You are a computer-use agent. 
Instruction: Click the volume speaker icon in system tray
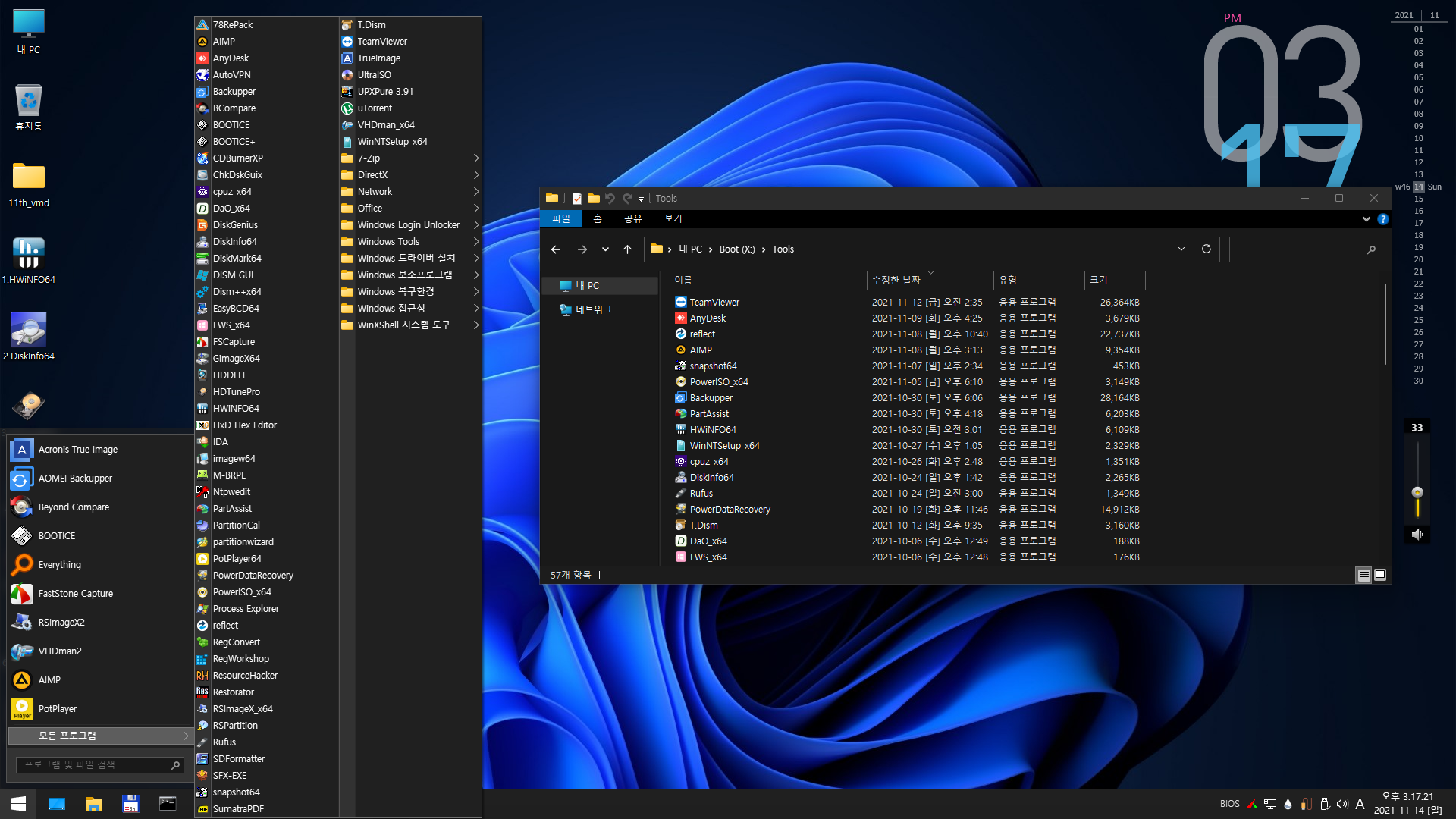coord(1342,804)
